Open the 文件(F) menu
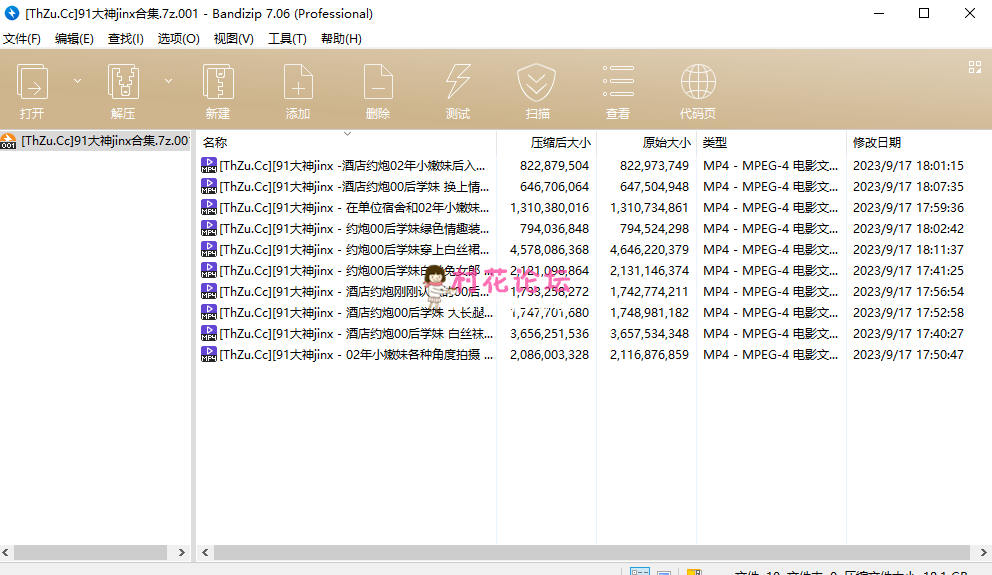This screenshot has height=575, width=992. [22, 39]
